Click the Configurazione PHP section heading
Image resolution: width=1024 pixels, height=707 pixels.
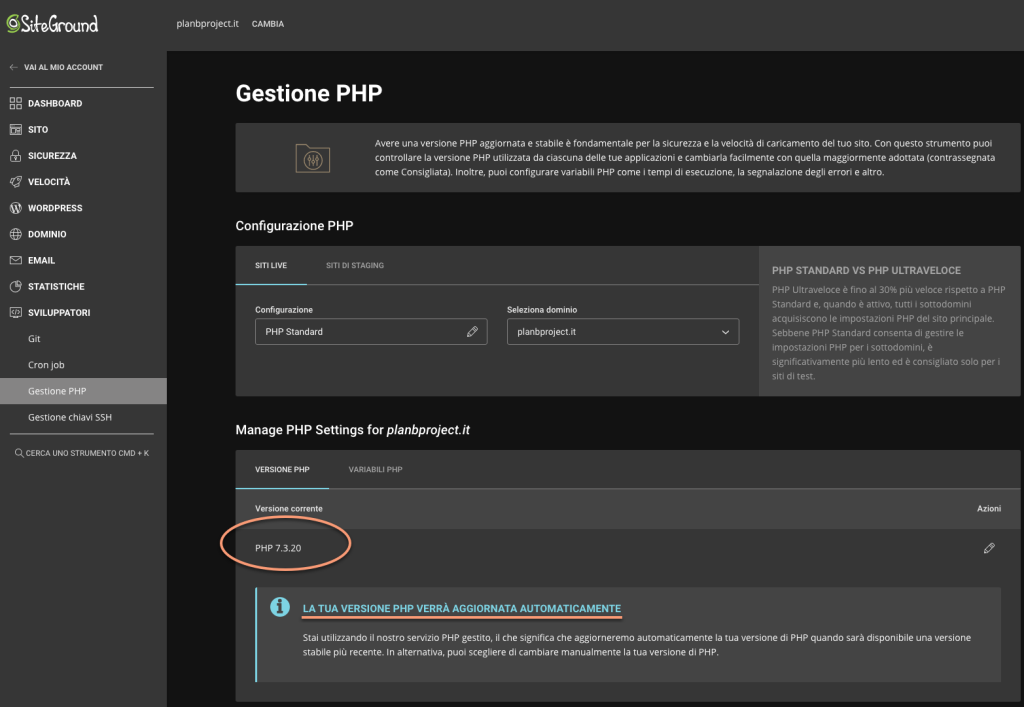(x=295, y=226)
